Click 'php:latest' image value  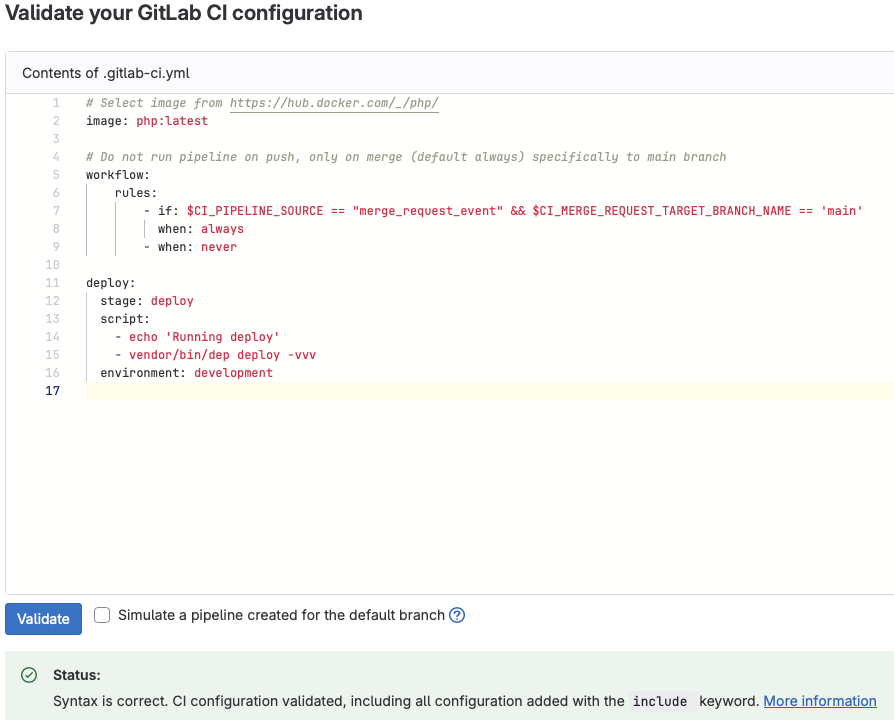point(172,121)
